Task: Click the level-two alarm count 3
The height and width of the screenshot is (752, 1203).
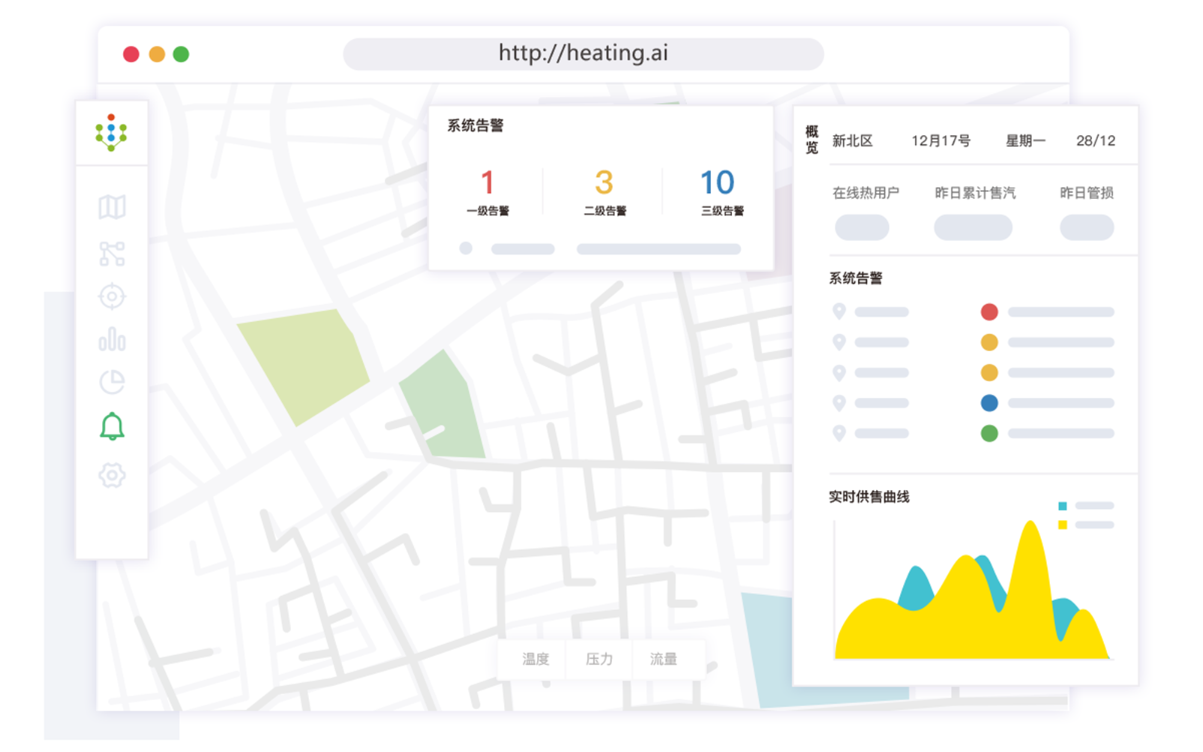Action: (604, 183)
